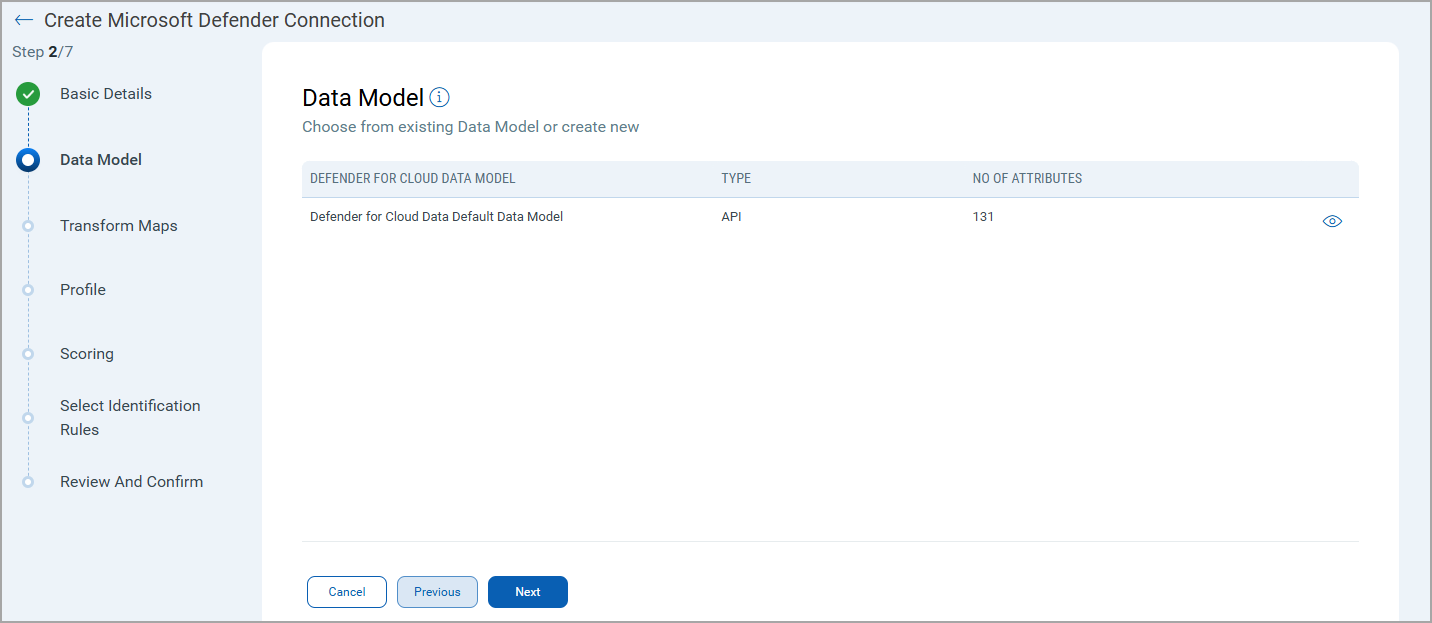Click the Profile step dot
Viewport: 1432px width, 623px height.
28,290
